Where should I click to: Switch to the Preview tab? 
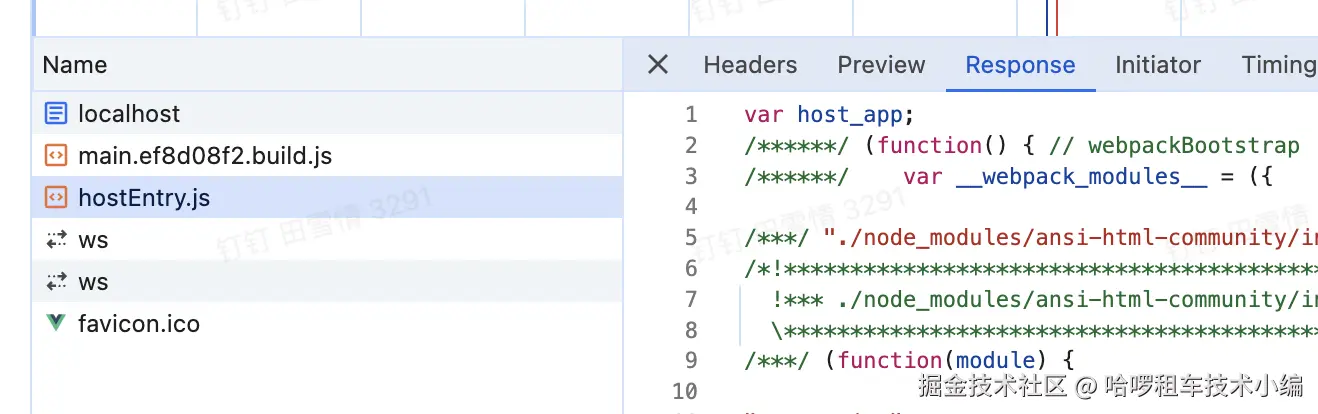881,65
